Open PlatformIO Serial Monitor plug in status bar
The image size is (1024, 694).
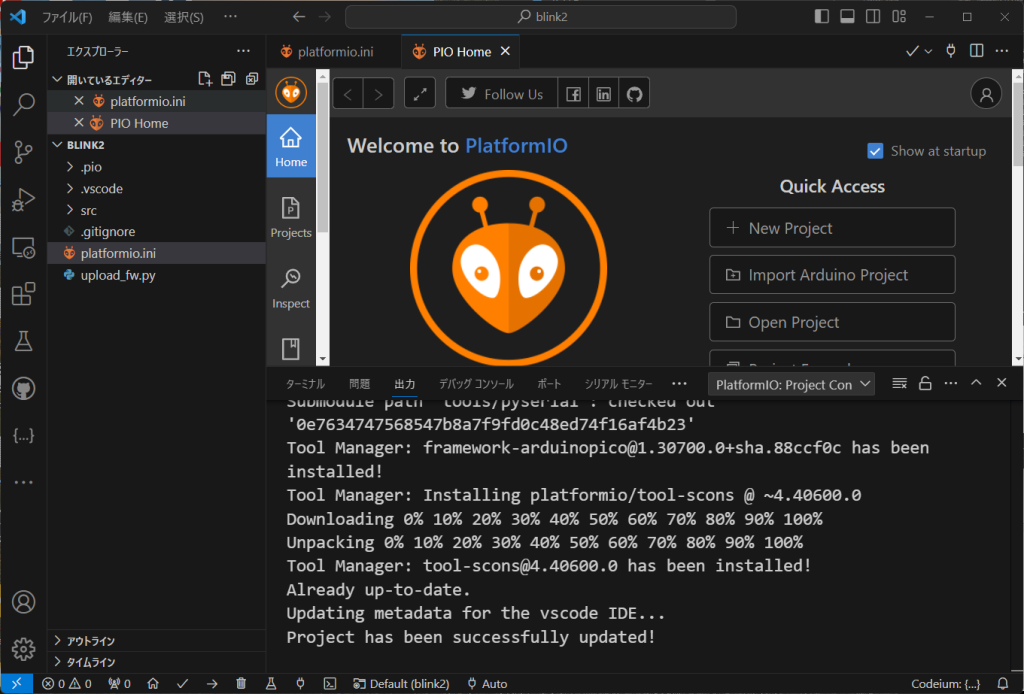click(300, 684)
